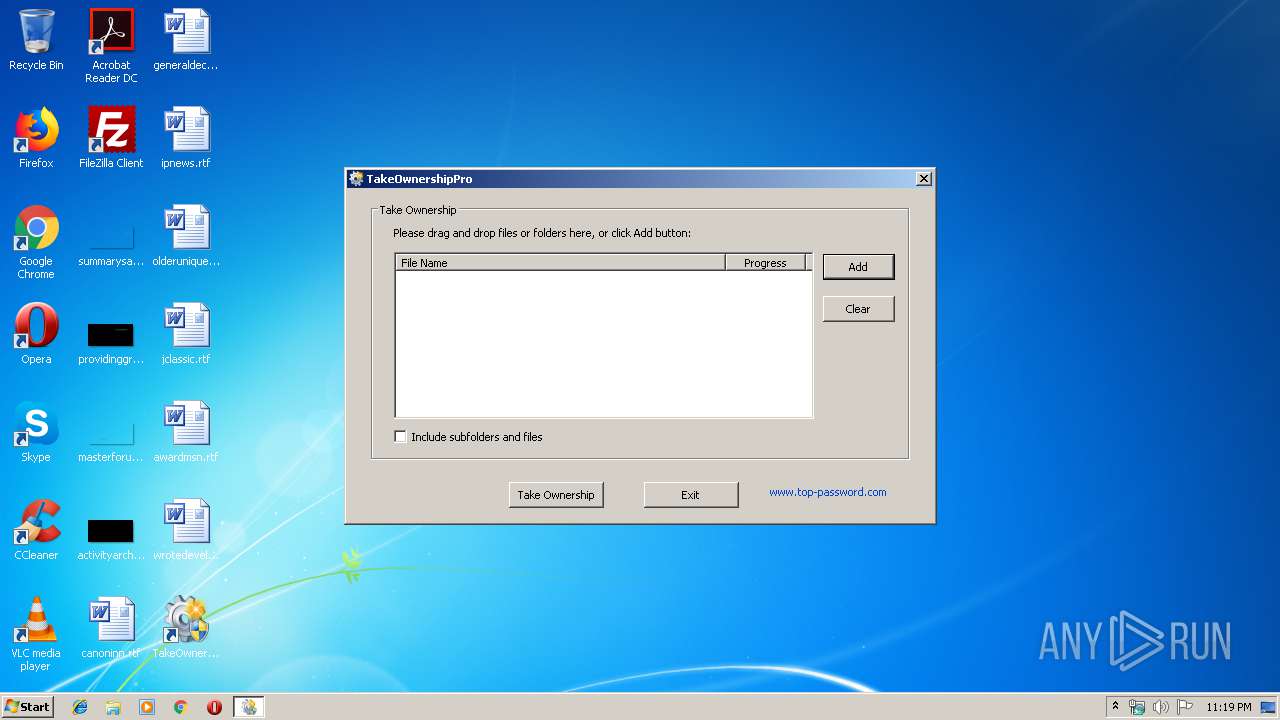Open Internet Explorer from the taskbar
The image size is (1280, 720).
tap(80, 707)
